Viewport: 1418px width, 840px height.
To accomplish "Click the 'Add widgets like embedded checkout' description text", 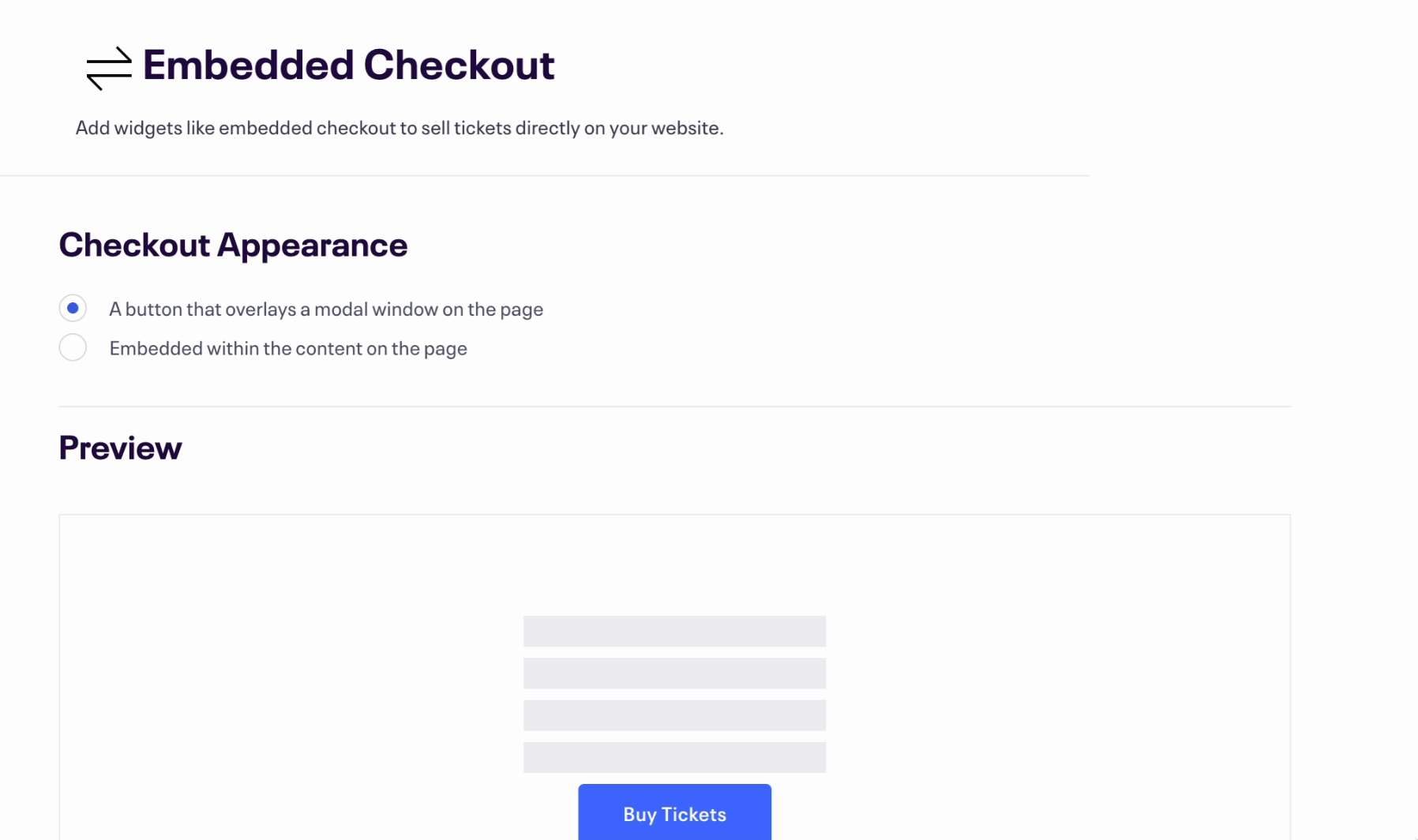I will click(400, 128).
